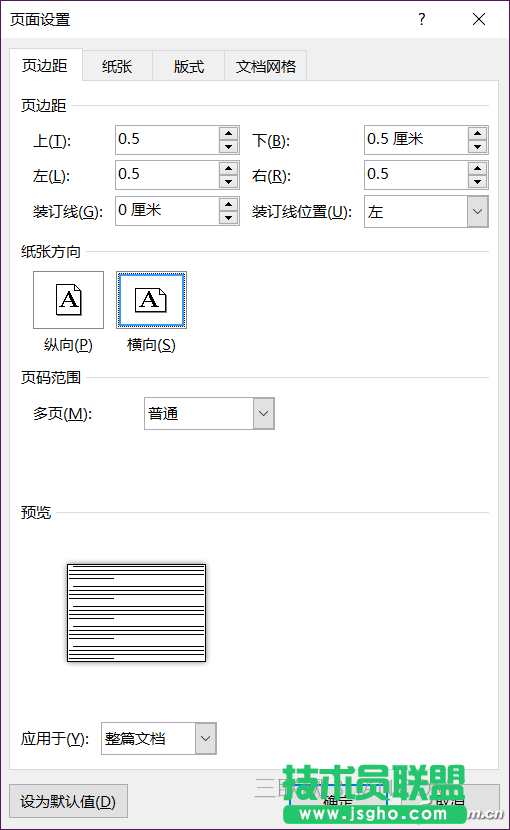The height and width of the screenshot is (830, 510).
Task: Select the 横向 landscape orientation icon
Action: click(x=151, y=300)
